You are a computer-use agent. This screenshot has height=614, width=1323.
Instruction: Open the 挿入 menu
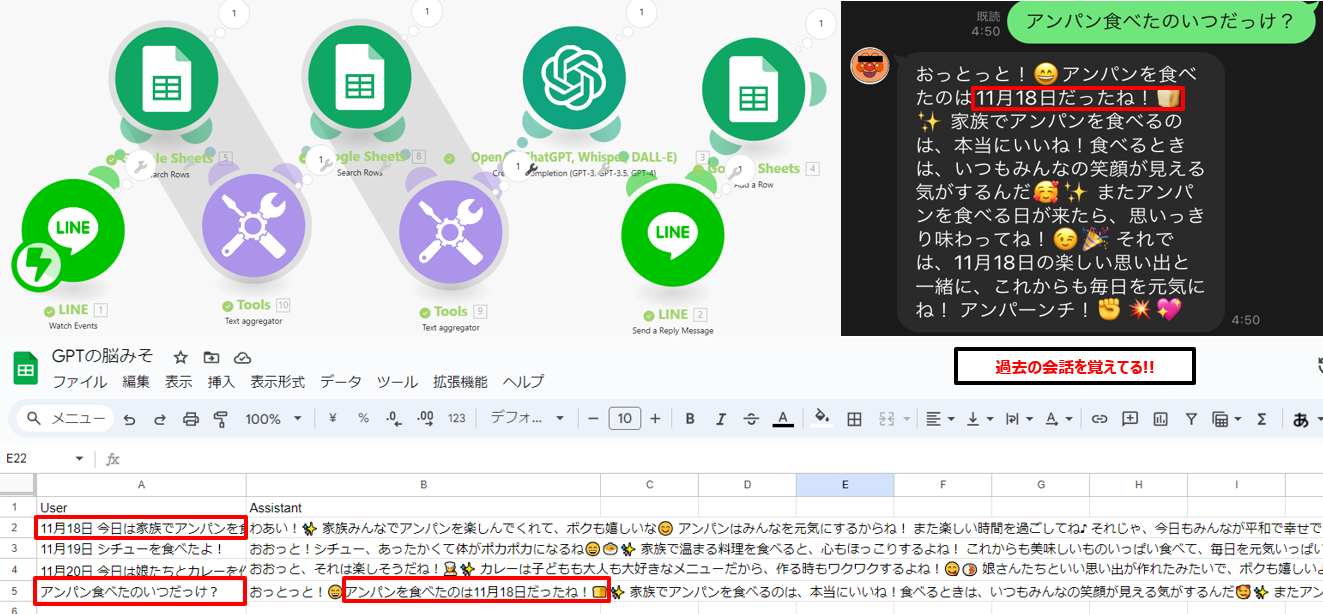(x=221, y=382)
